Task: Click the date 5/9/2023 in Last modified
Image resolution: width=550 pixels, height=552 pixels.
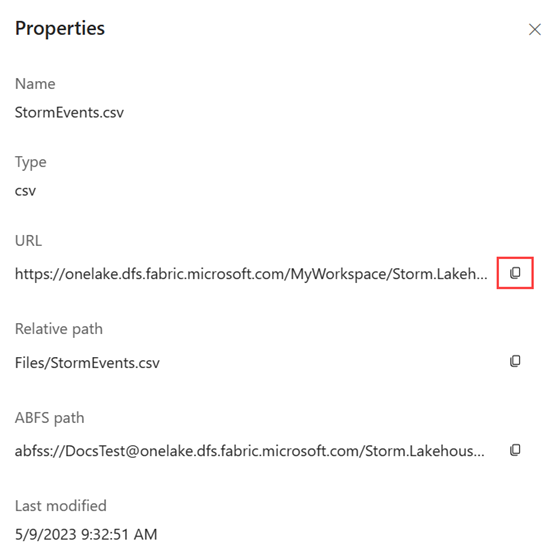Action: (x=46, y=534)
